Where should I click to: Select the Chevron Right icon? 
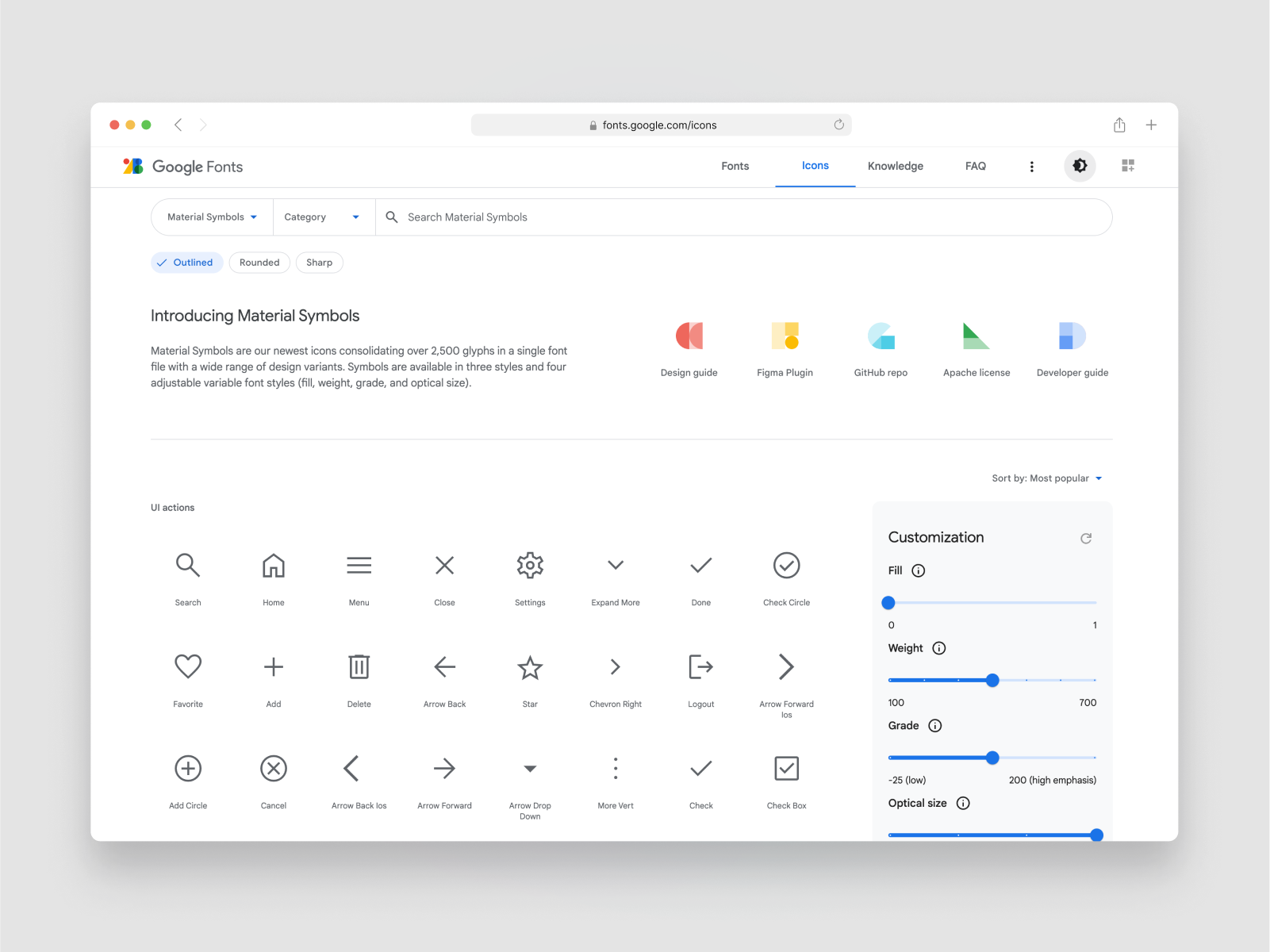coord(616,666)
